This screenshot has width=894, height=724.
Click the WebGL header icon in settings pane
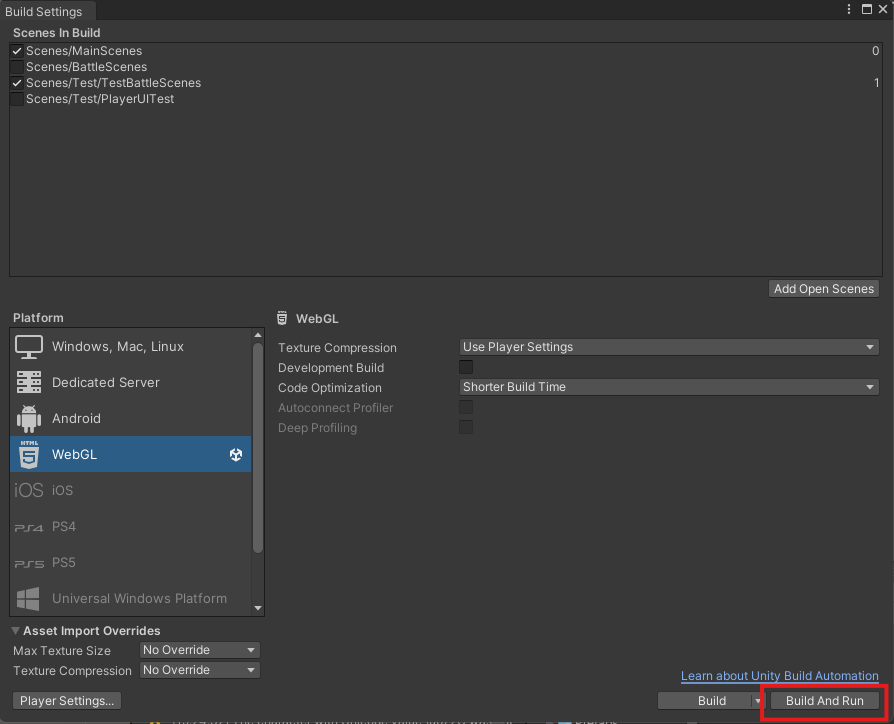(x=282, y=318)
